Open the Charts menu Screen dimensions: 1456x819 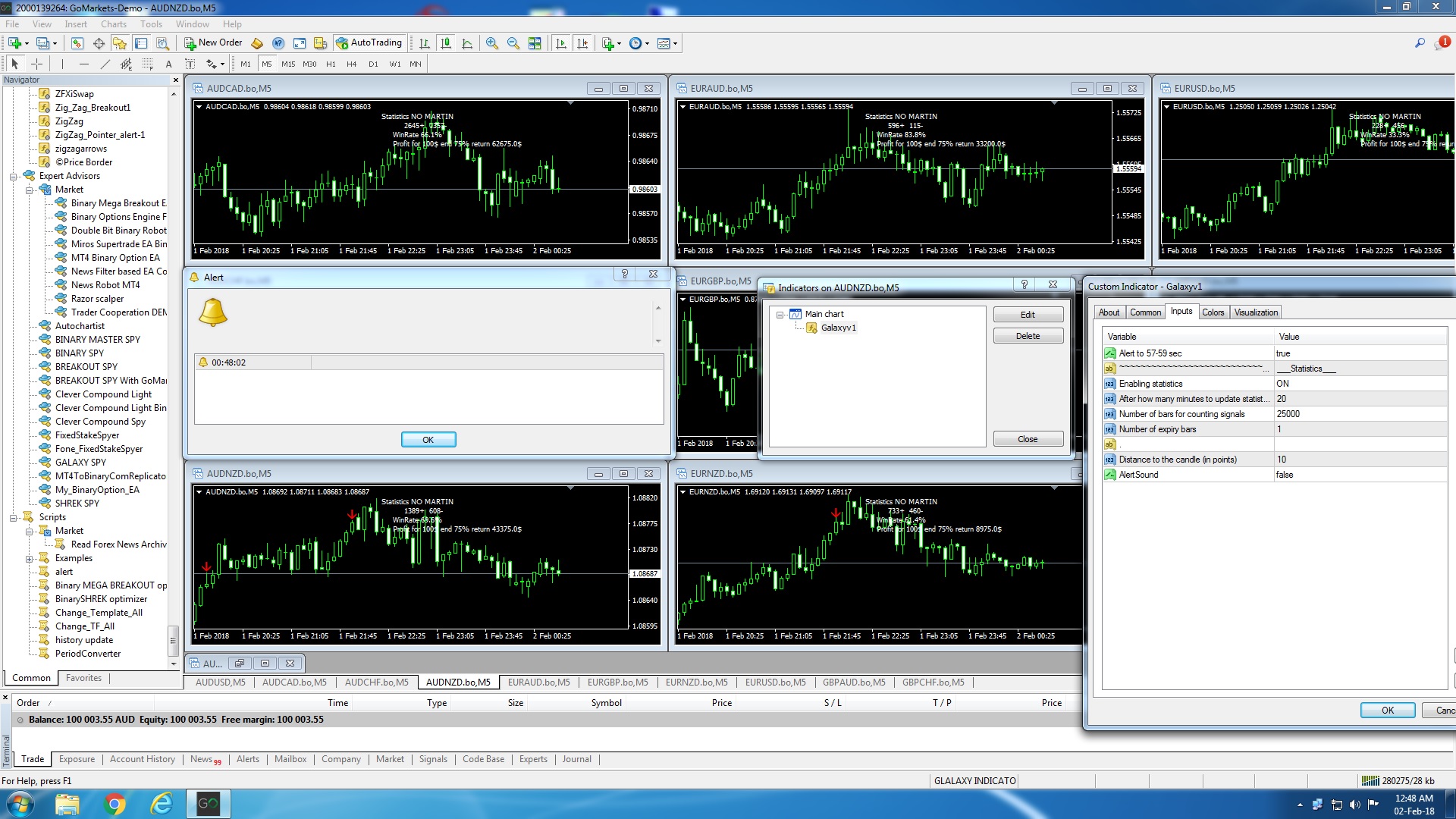pyautogui.click(x=114, y=24)
